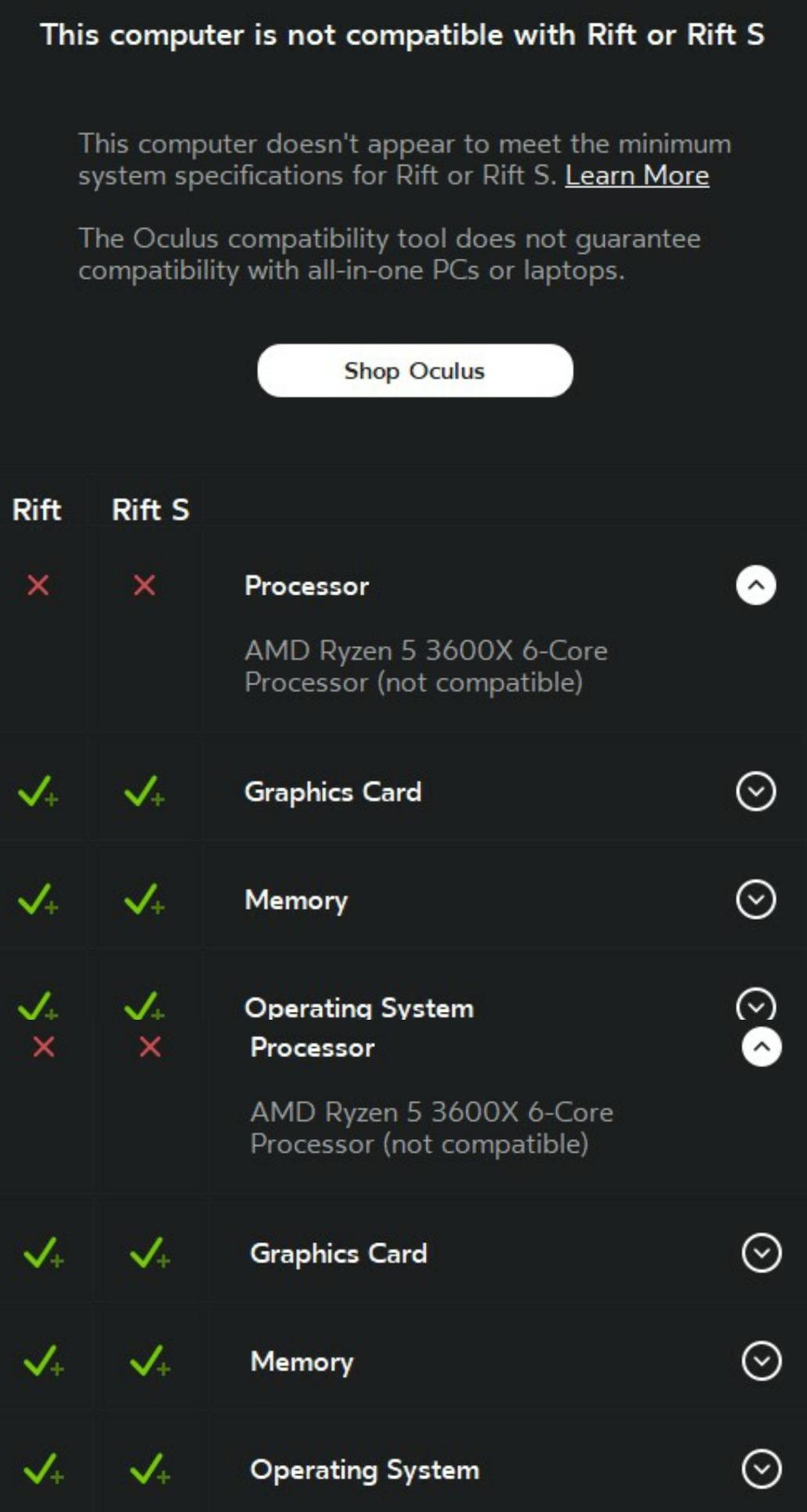Click the Shop Oculus button
Viewport: 807px width, 1512px height.
415,370
